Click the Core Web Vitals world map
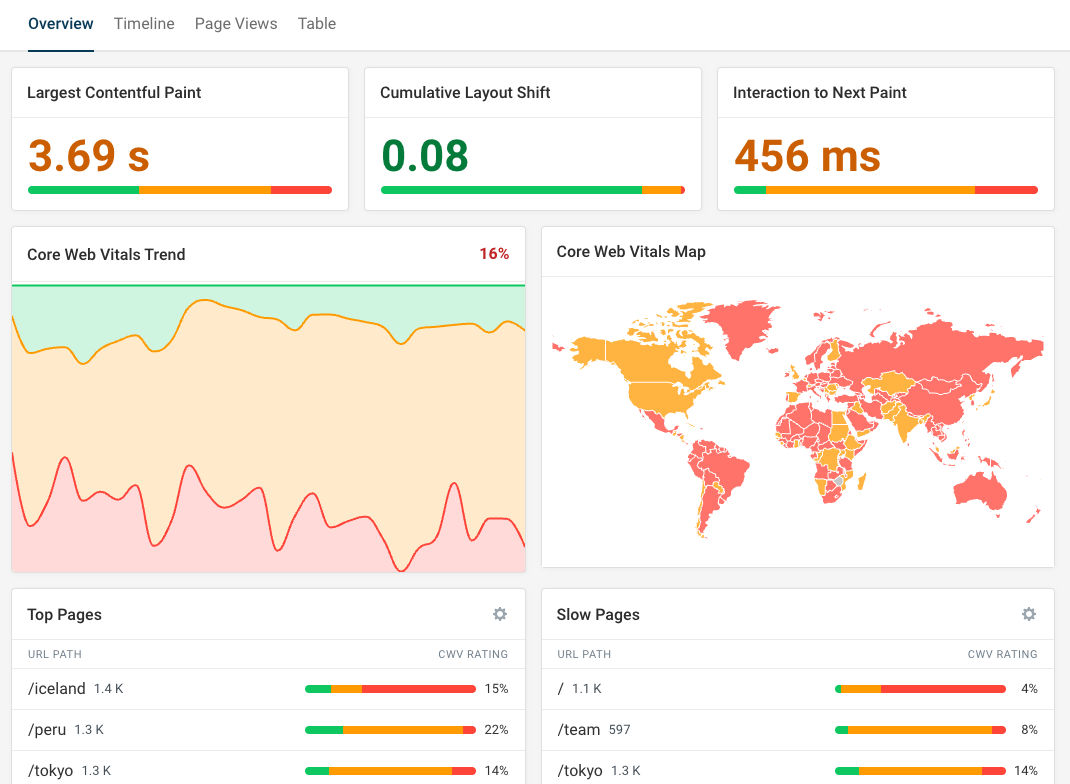The height and width of the screenshot is (784, 1070). [x=798, y=420]
